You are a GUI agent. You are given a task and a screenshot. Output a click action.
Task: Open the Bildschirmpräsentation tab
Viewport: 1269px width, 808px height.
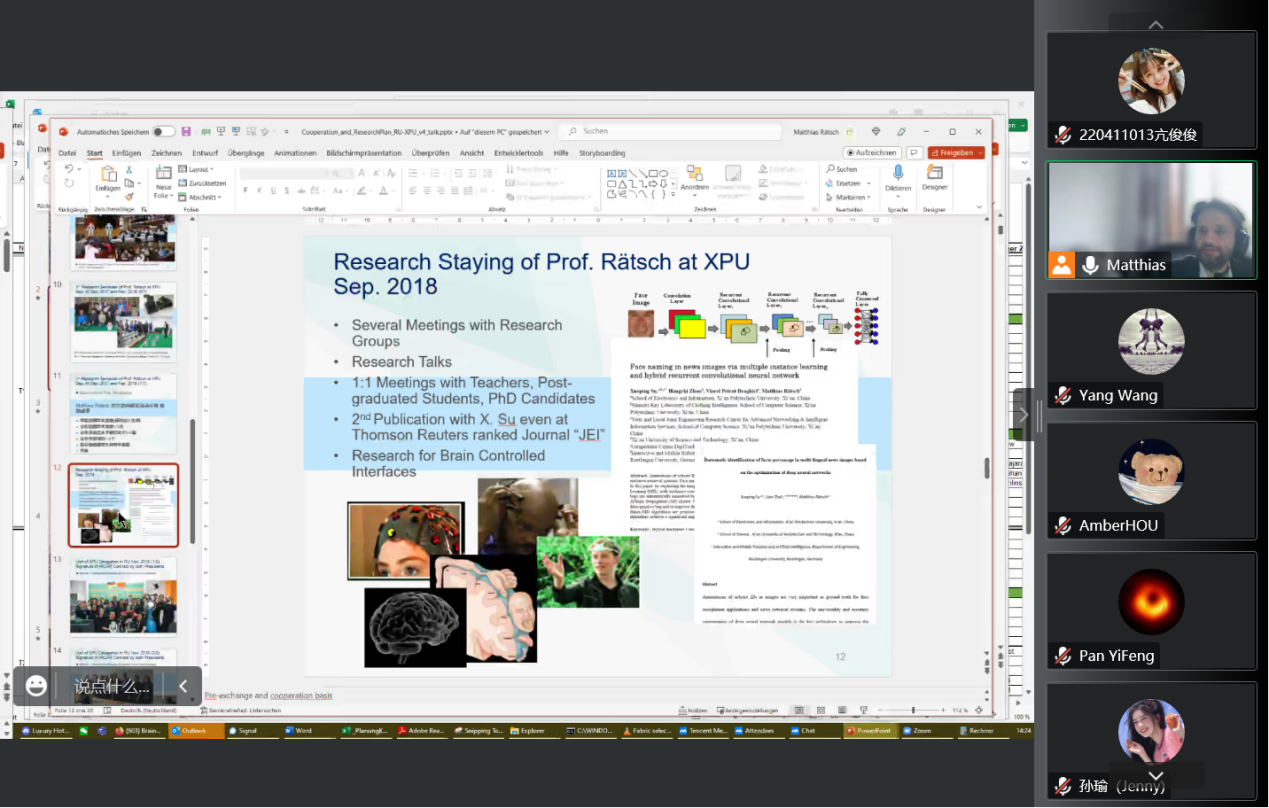tap(364, 153)
